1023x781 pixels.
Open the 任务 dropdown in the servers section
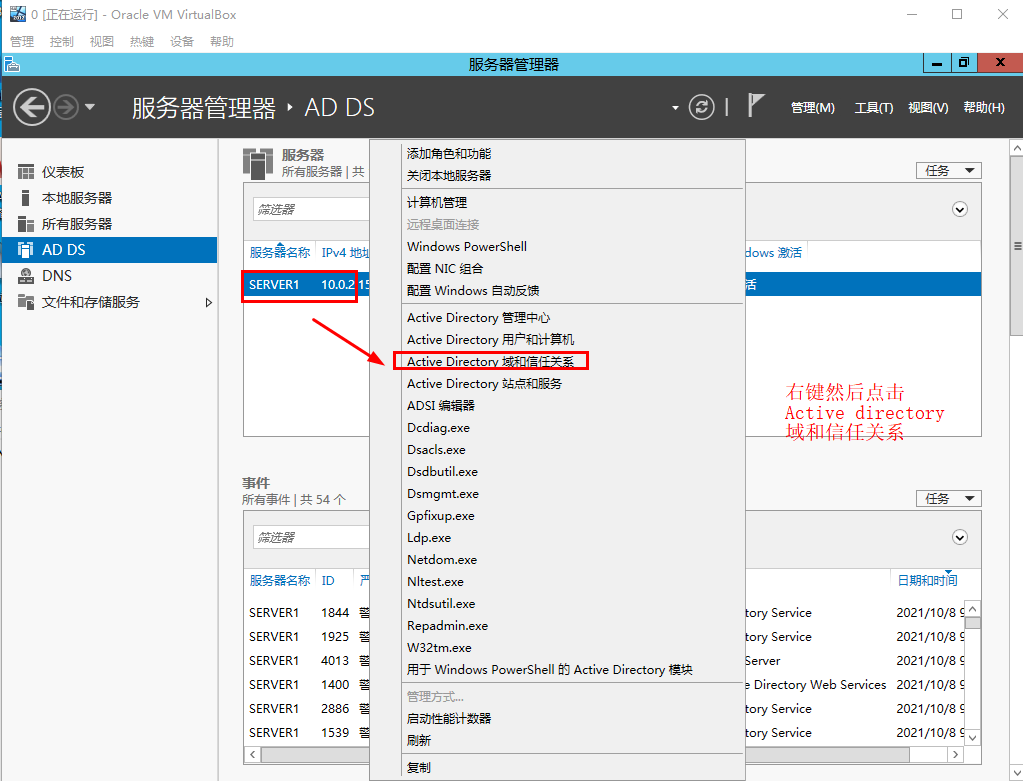(x=949, y=171)
